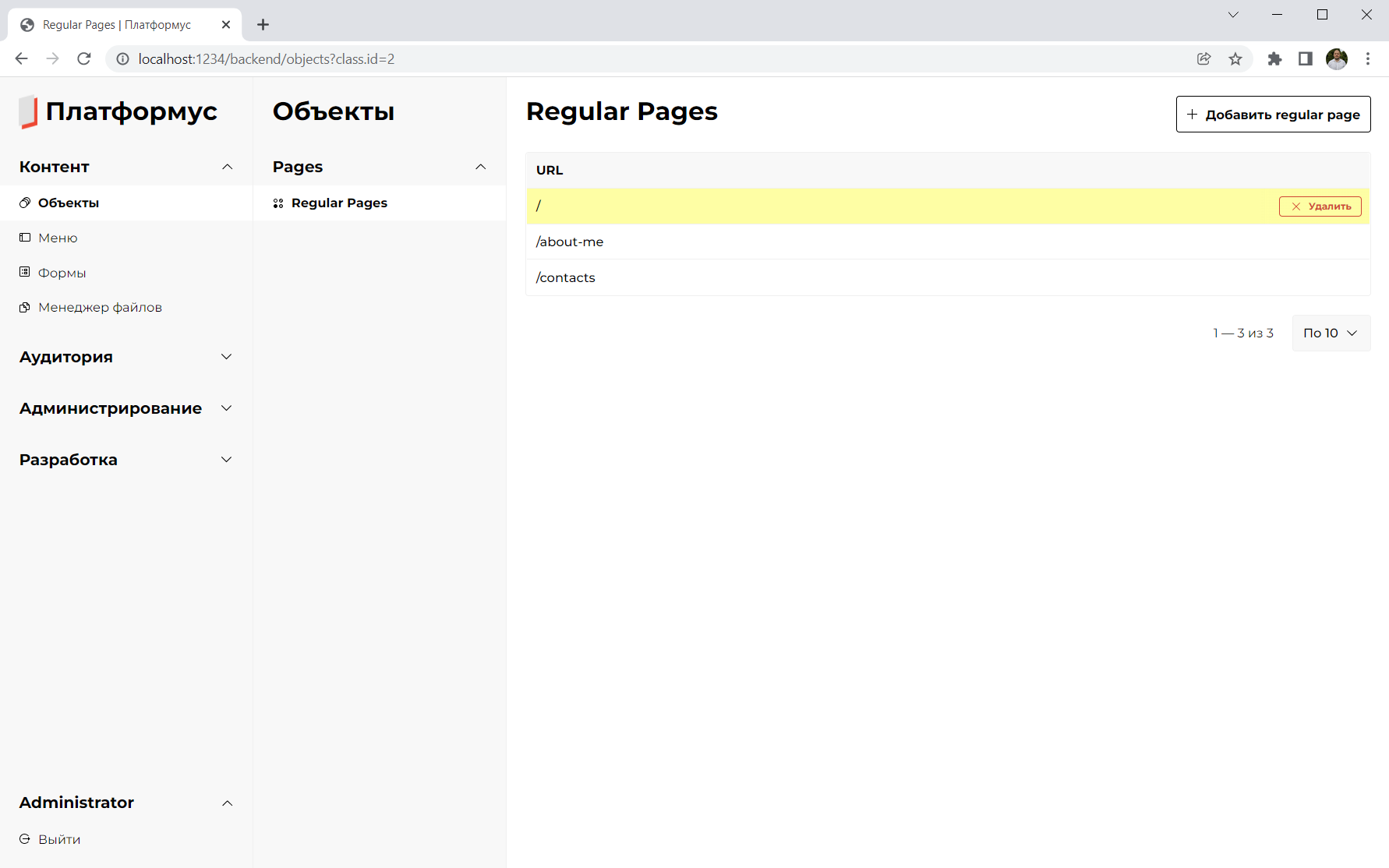Open Менеджер файлов
This screenshot has height=868, width=1389.
click(100, 307)
